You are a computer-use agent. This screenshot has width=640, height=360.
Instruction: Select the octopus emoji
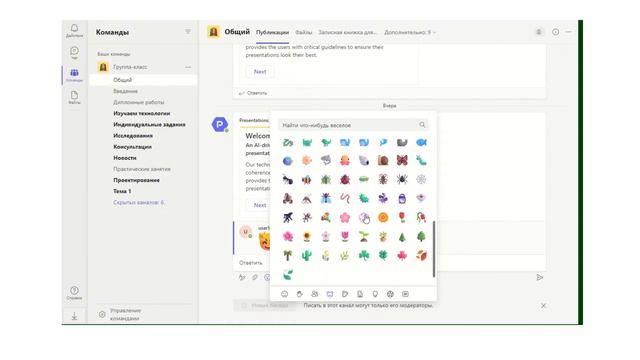coord(345,160)
